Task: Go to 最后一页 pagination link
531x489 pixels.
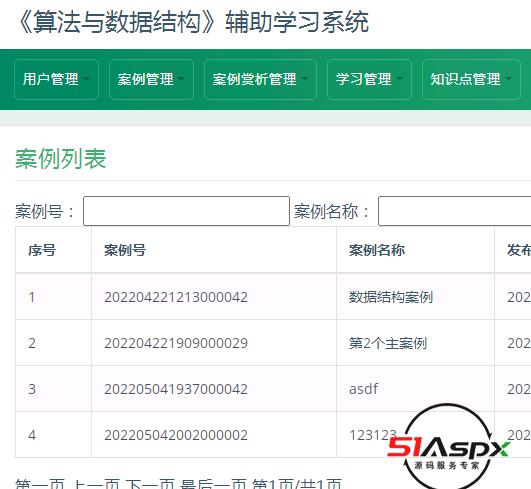Action: (x=213, y=484)
